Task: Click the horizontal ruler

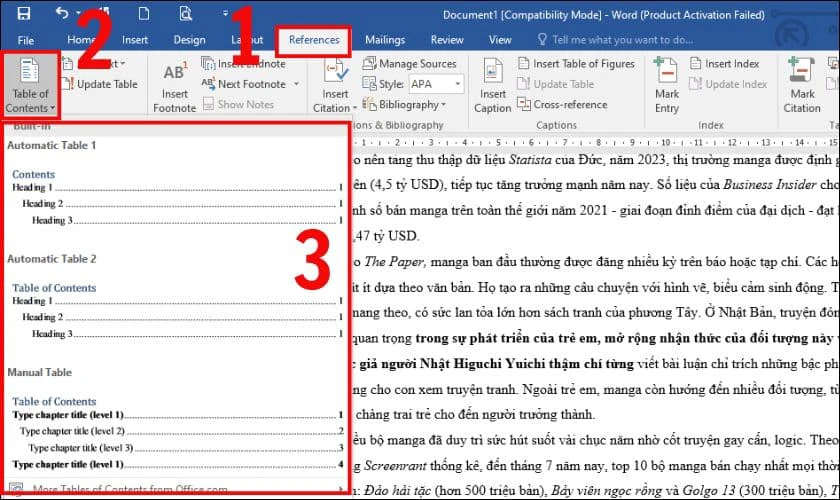Action: tap(595, 143)
